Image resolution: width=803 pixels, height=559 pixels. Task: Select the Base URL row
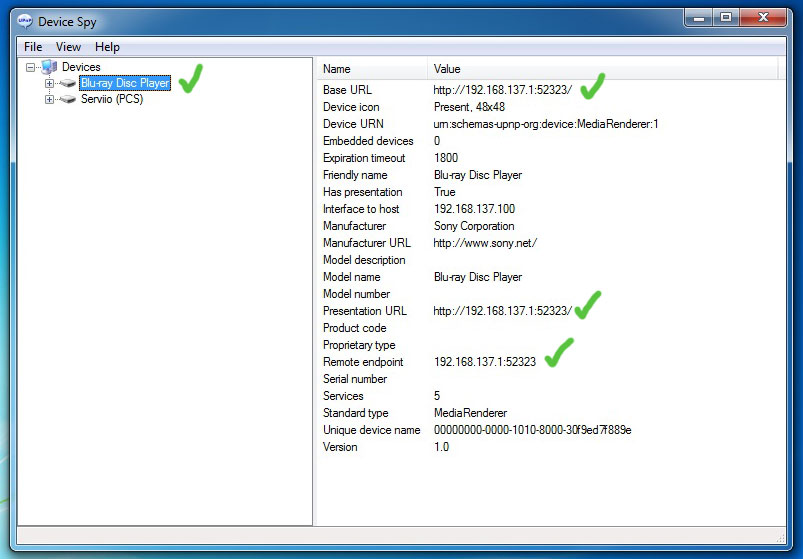347,90
